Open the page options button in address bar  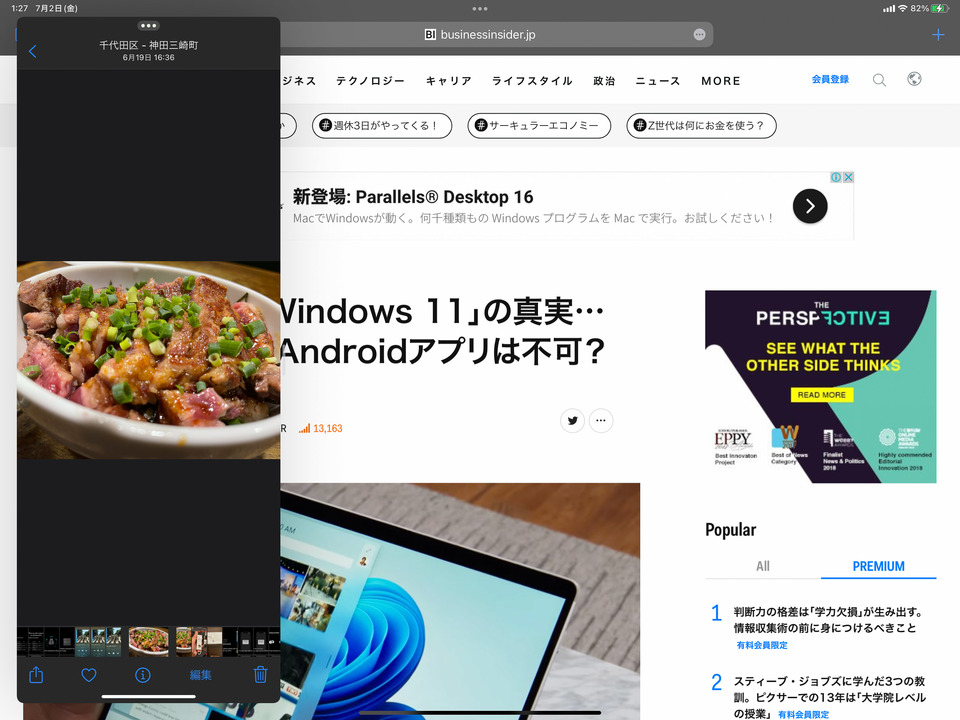pos(699,35)
